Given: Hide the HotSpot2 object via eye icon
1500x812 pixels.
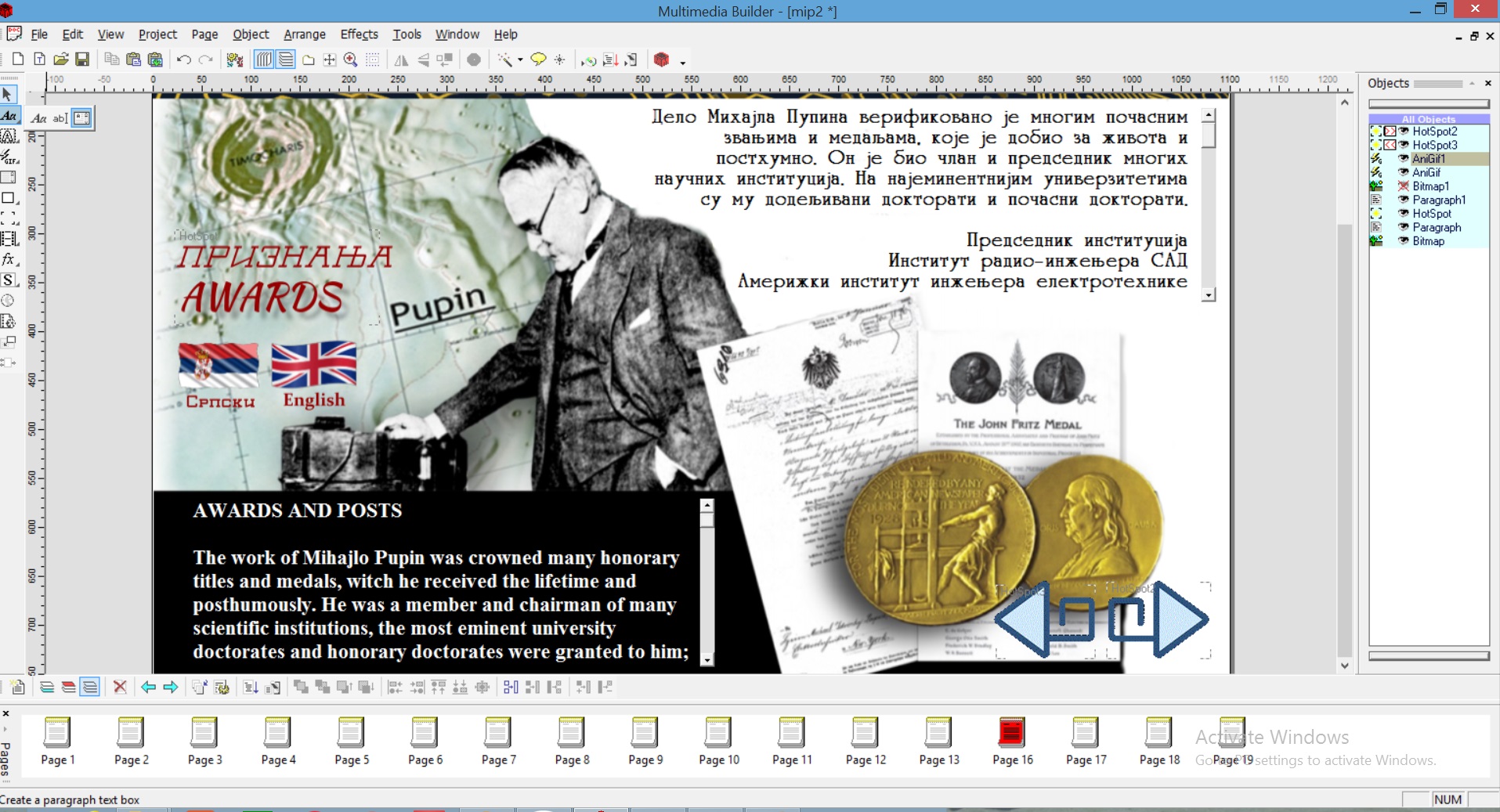Looking at the screenshot, I should pos(1404,132).
